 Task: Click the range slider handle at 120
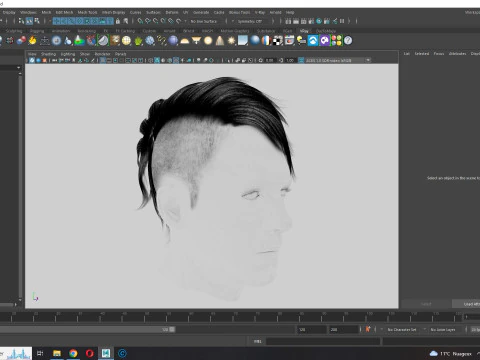pyautogui.click(x=172, y=330)
